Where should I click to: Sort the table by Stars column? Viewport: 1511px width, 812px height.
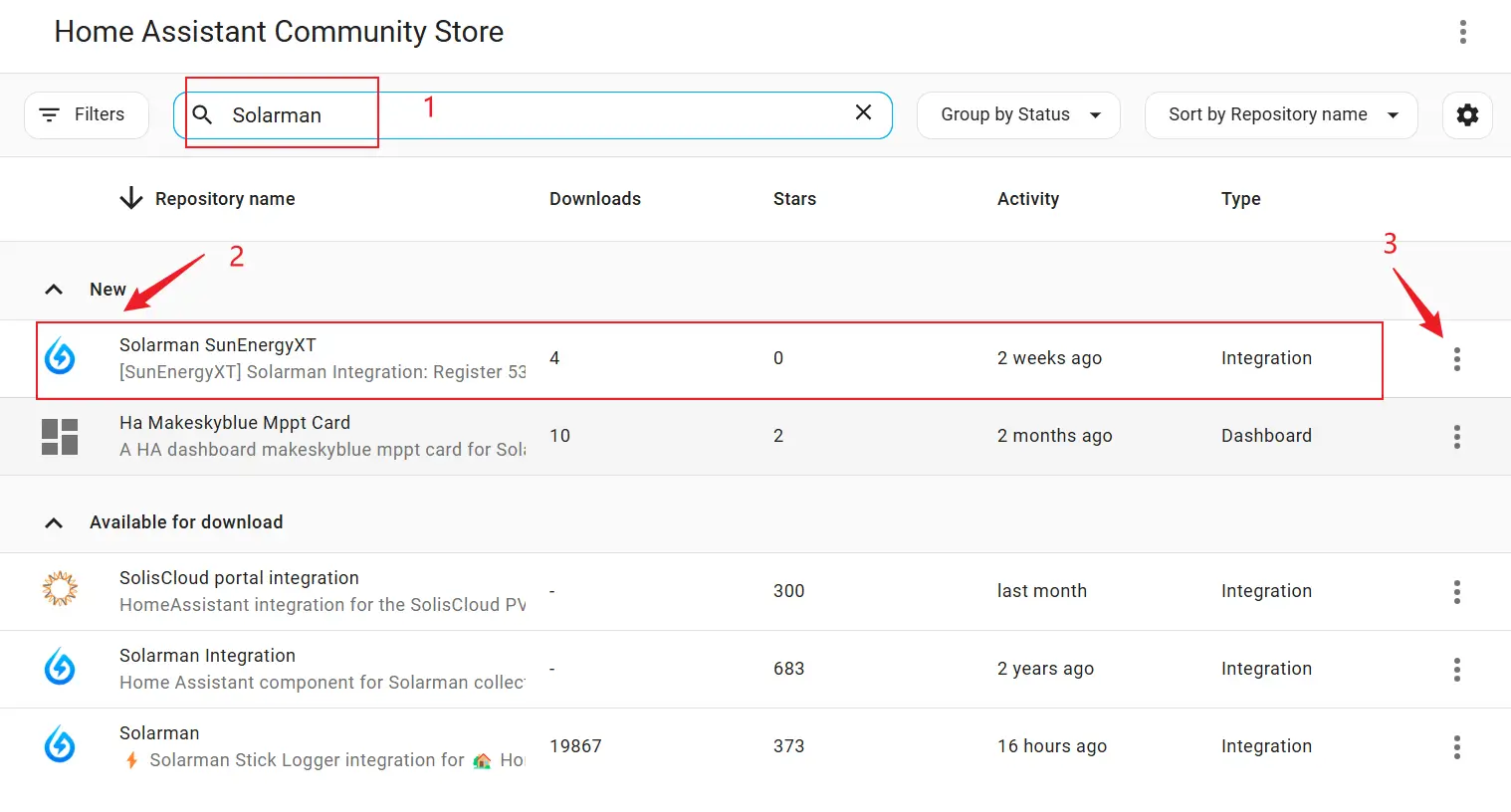(794, 199)
